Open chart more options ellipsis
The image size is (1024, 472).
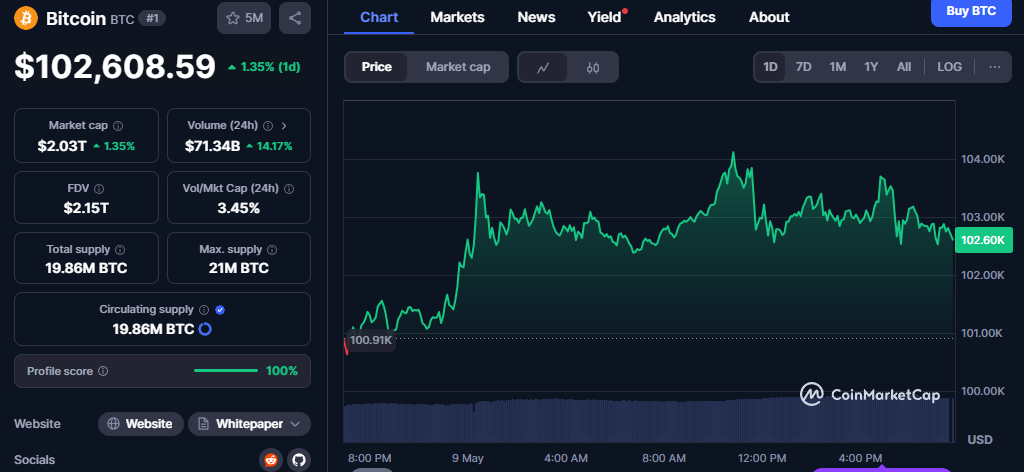point(995,67)
